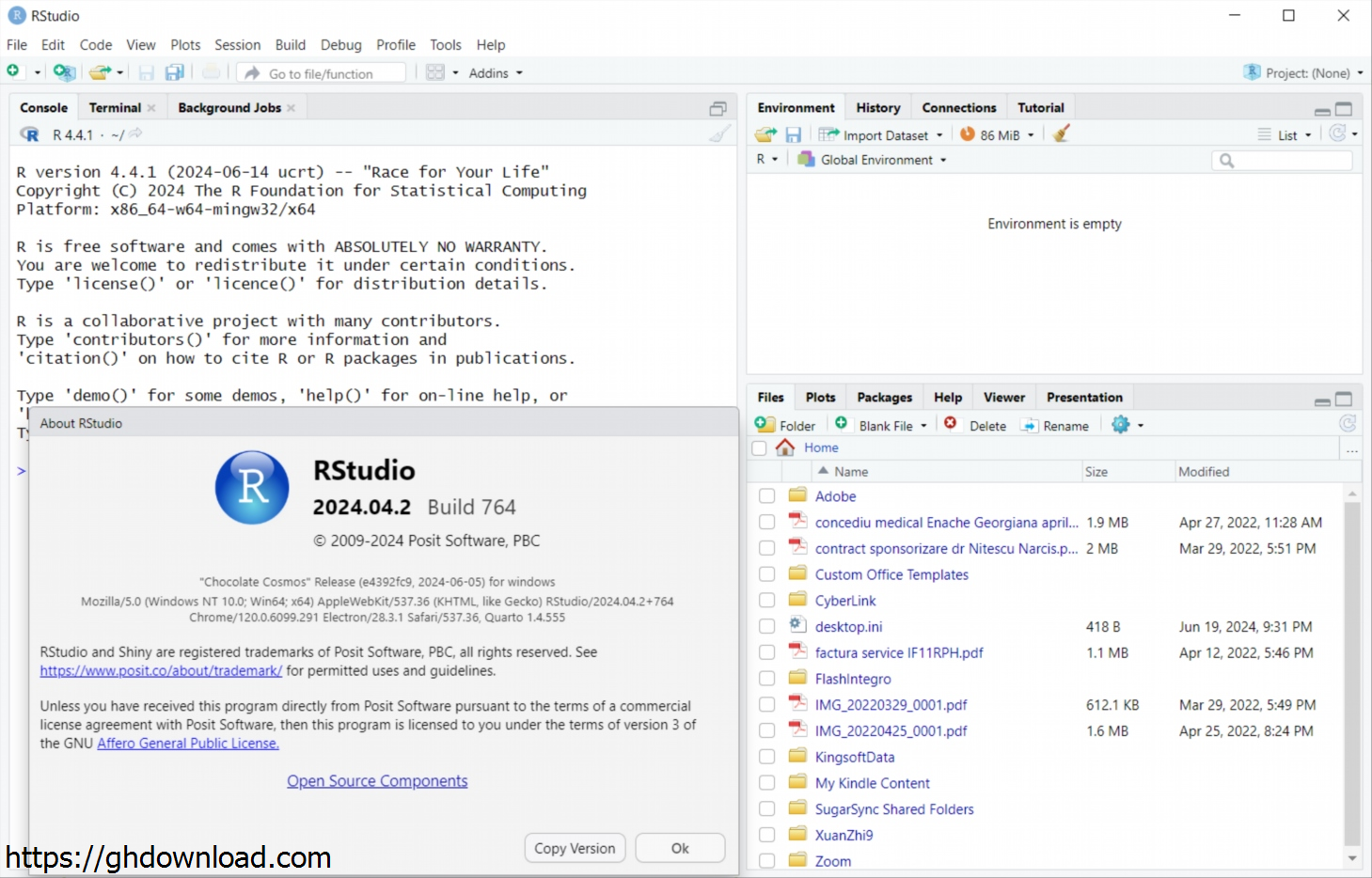
Task: Open the Tools menu
Action: click(x=446, y=44)
